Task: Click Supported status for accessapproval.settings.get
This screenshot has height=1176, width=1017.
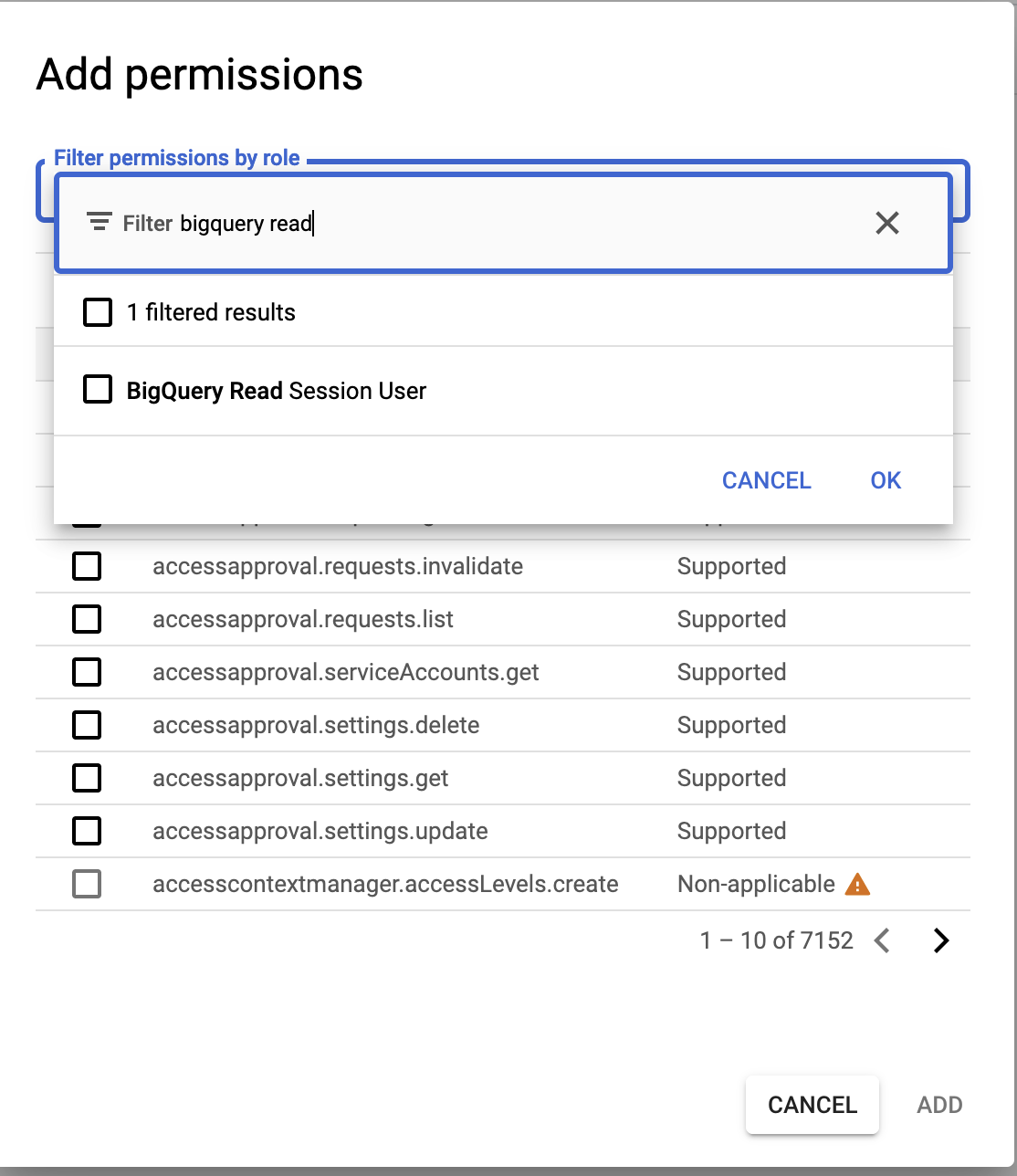Action: point(731,778)
